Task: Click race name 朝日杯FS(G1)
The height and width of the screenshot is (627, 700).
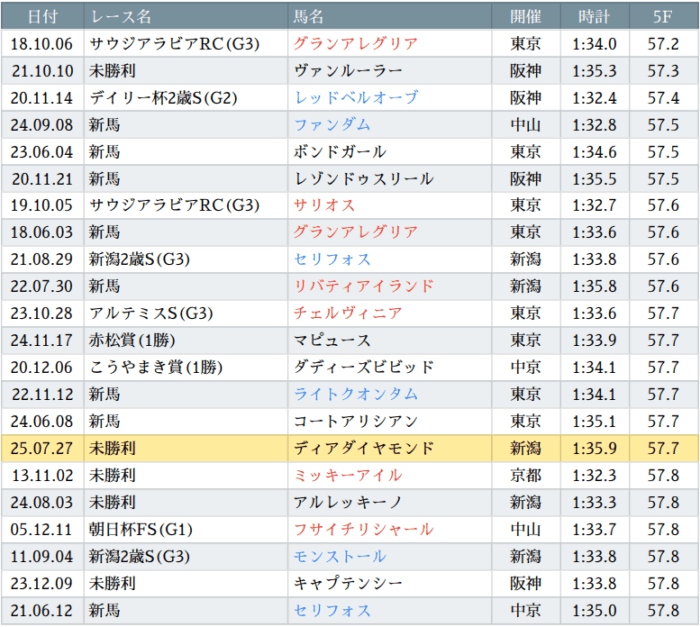Action: click(141, 530)
